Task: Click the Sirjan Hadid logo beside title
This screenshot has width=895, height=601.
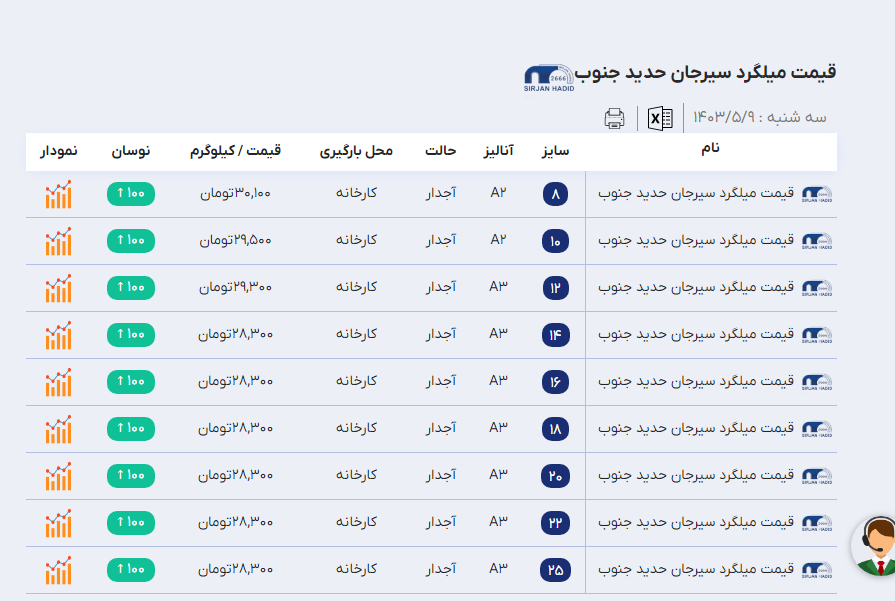Action: point(547,78)
